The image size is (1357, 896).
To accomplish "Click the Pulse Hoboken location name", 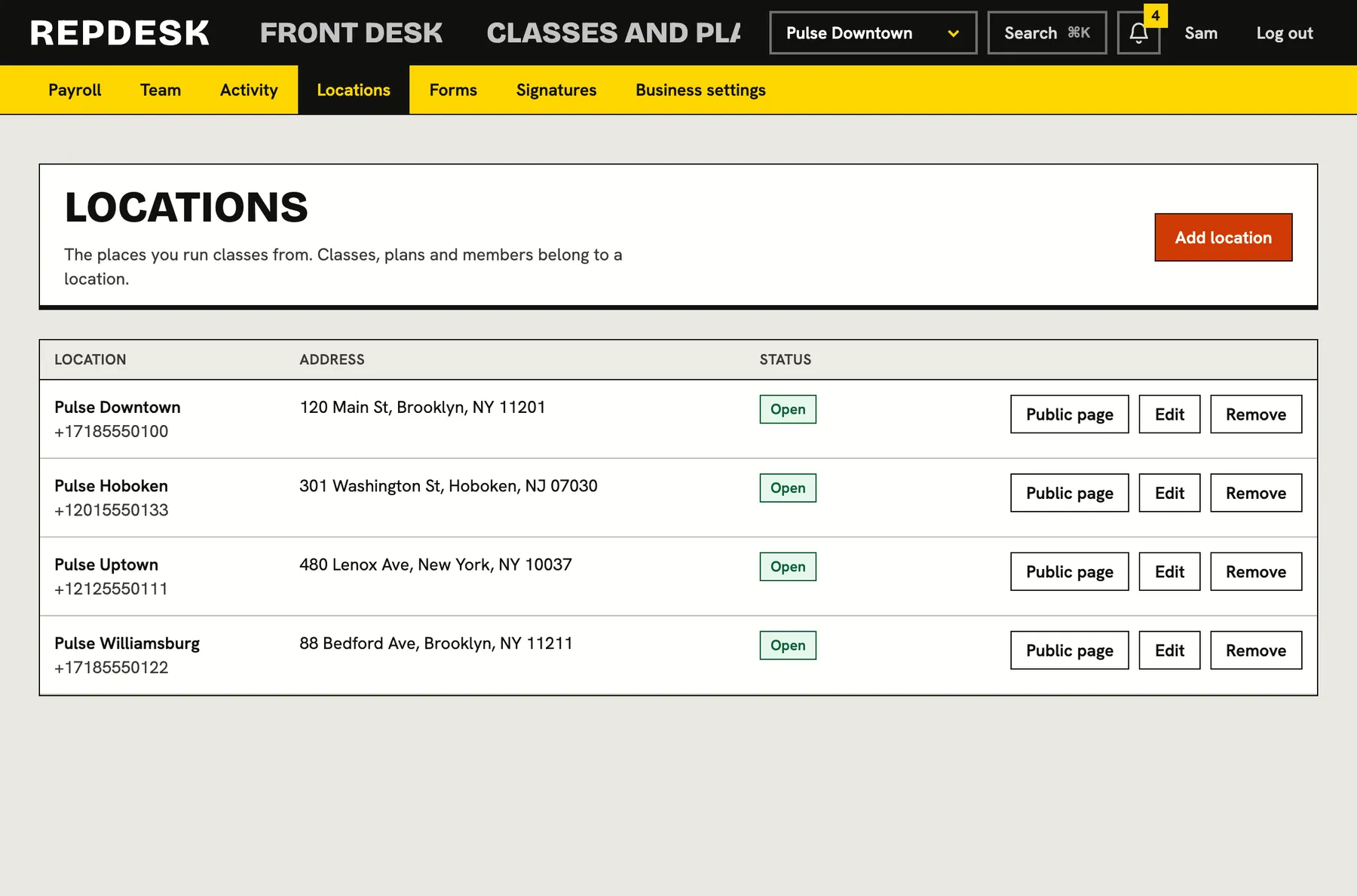I will coord(112,486).
